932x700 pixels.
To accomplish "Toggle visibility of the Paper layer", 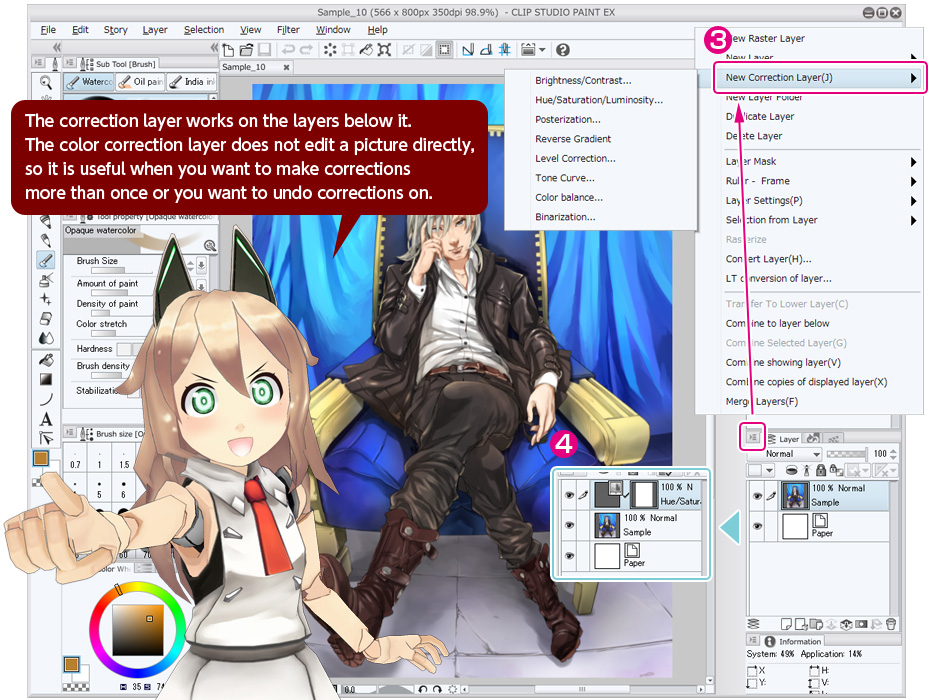I will [757, 526].
